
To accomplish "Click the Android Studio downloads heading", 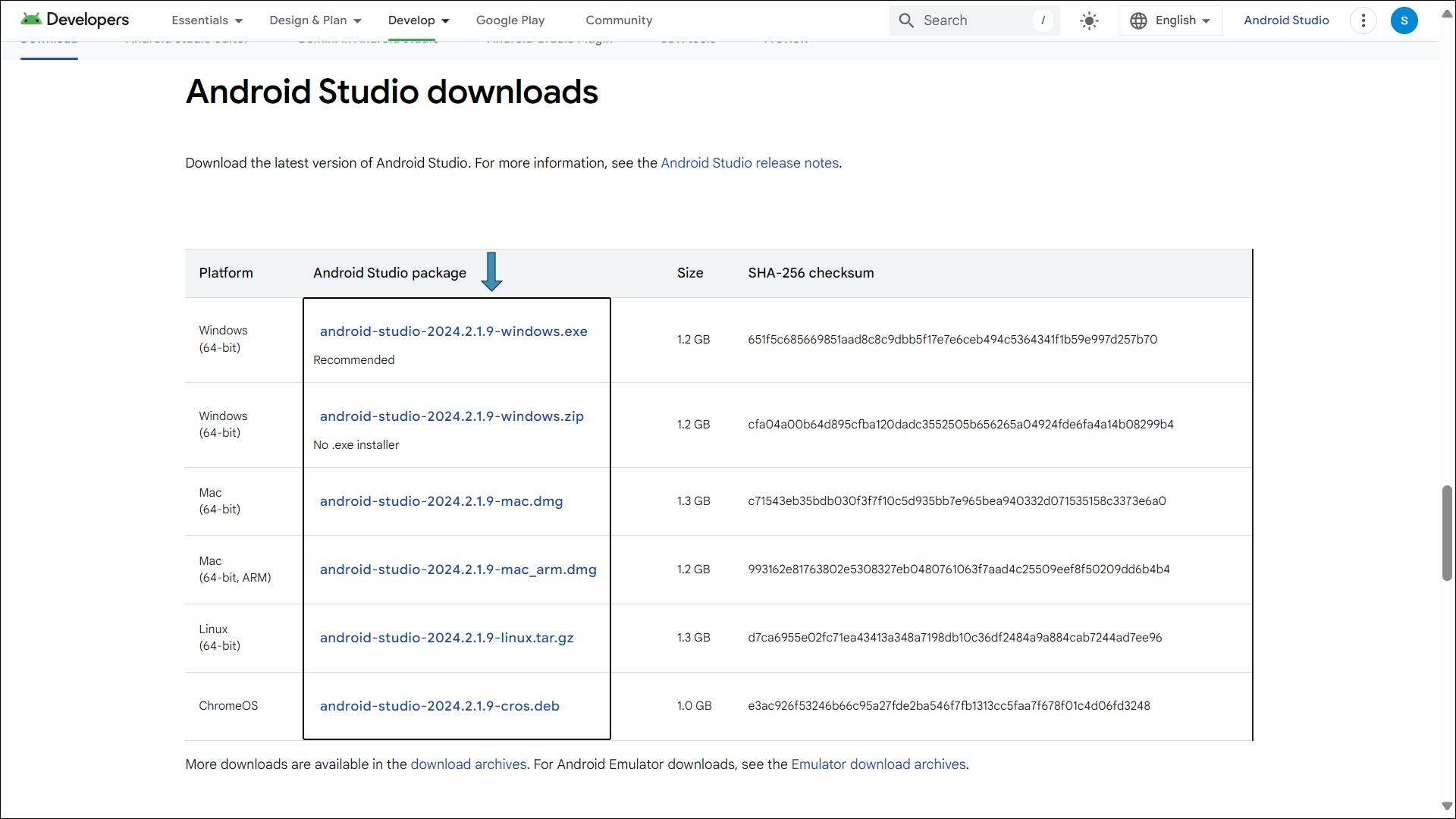I will 392,92.
